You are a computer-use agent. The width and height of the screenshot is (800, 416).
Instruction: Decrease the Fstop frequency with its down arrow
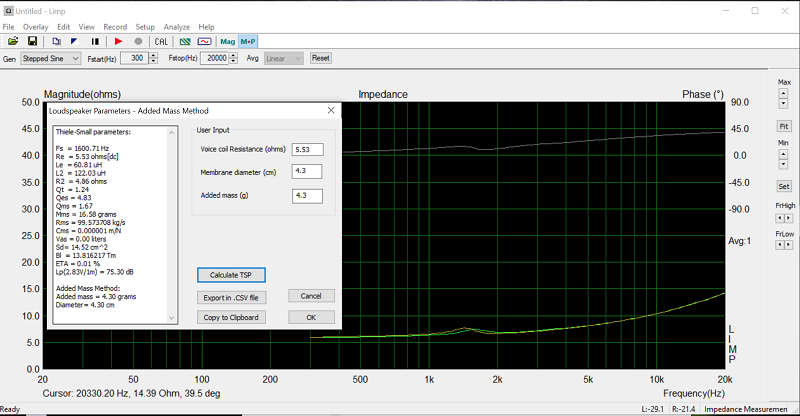[233, 61]
